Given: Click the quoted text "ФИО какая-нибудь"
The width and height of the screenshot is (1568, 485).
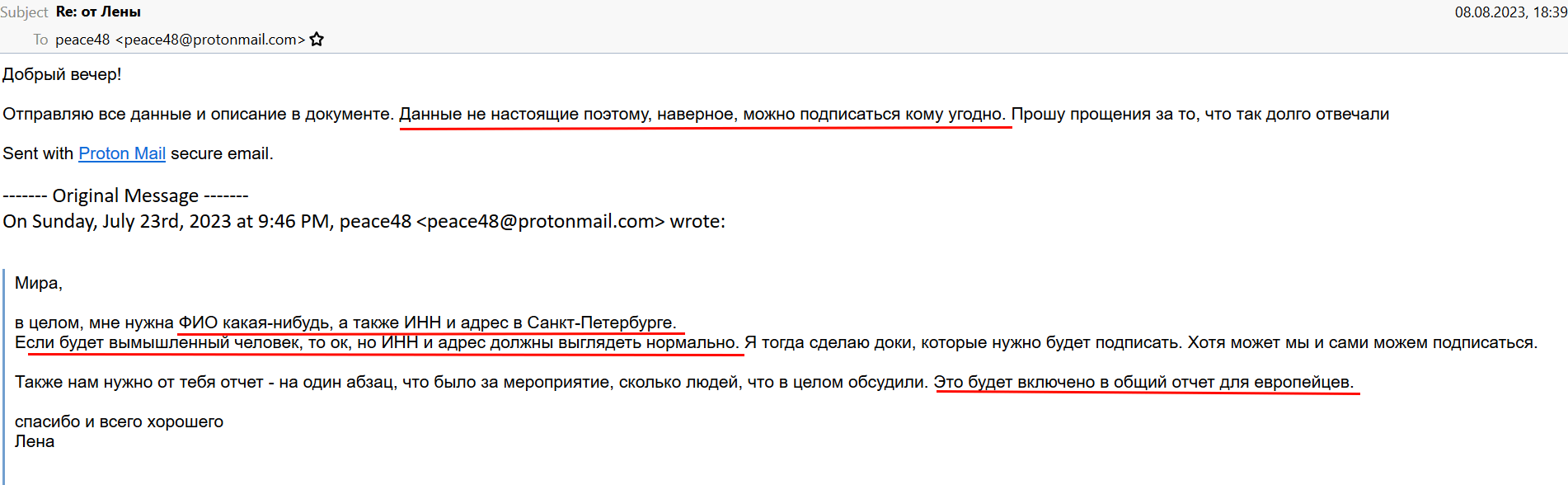Looking at the screenshot, I should pos(256,323).
